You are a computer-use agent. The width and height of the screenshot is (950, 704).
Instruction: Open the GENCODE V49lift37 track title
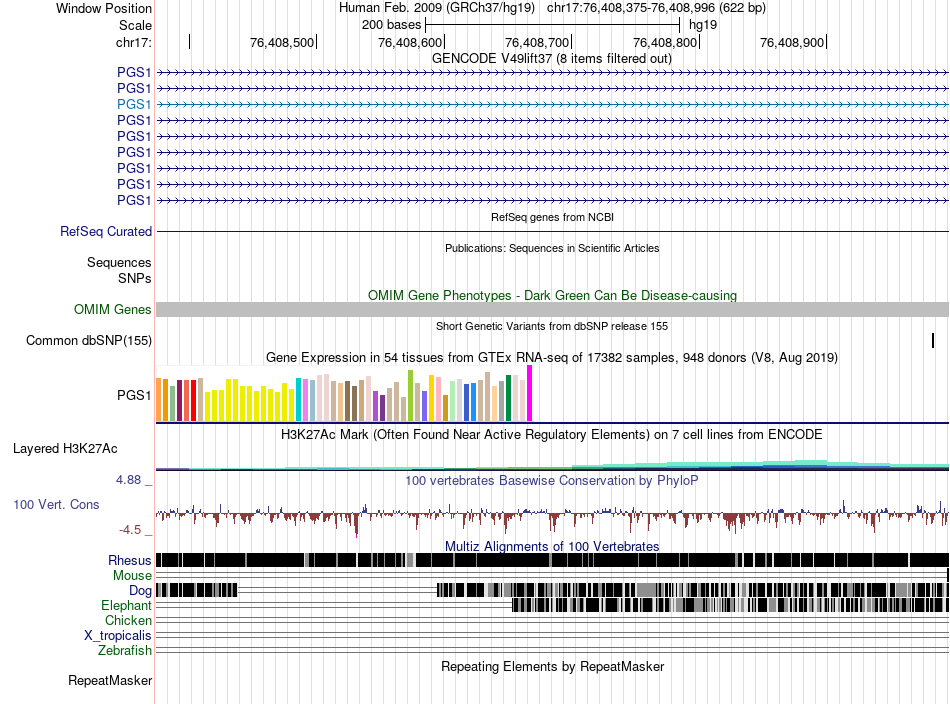551,59
